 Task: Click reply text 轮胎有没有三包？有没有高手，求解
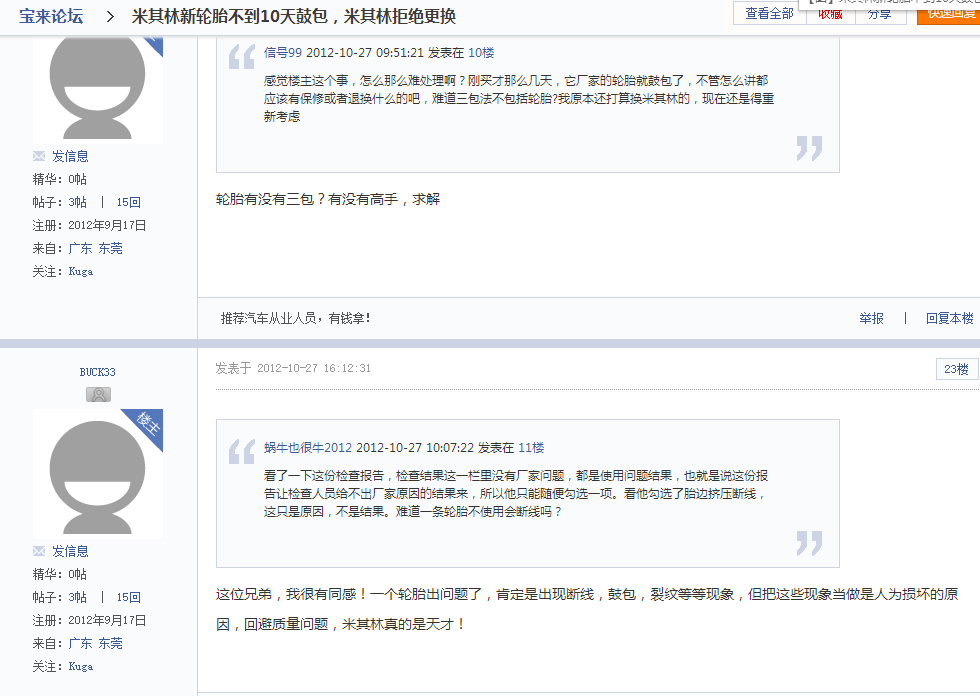328,199
